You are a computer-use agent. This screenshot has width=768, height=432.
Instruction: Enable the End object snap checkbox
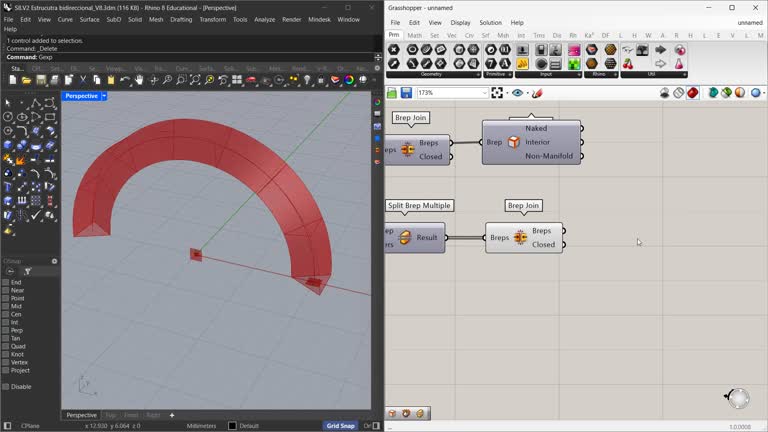click(x=6, y=283)
